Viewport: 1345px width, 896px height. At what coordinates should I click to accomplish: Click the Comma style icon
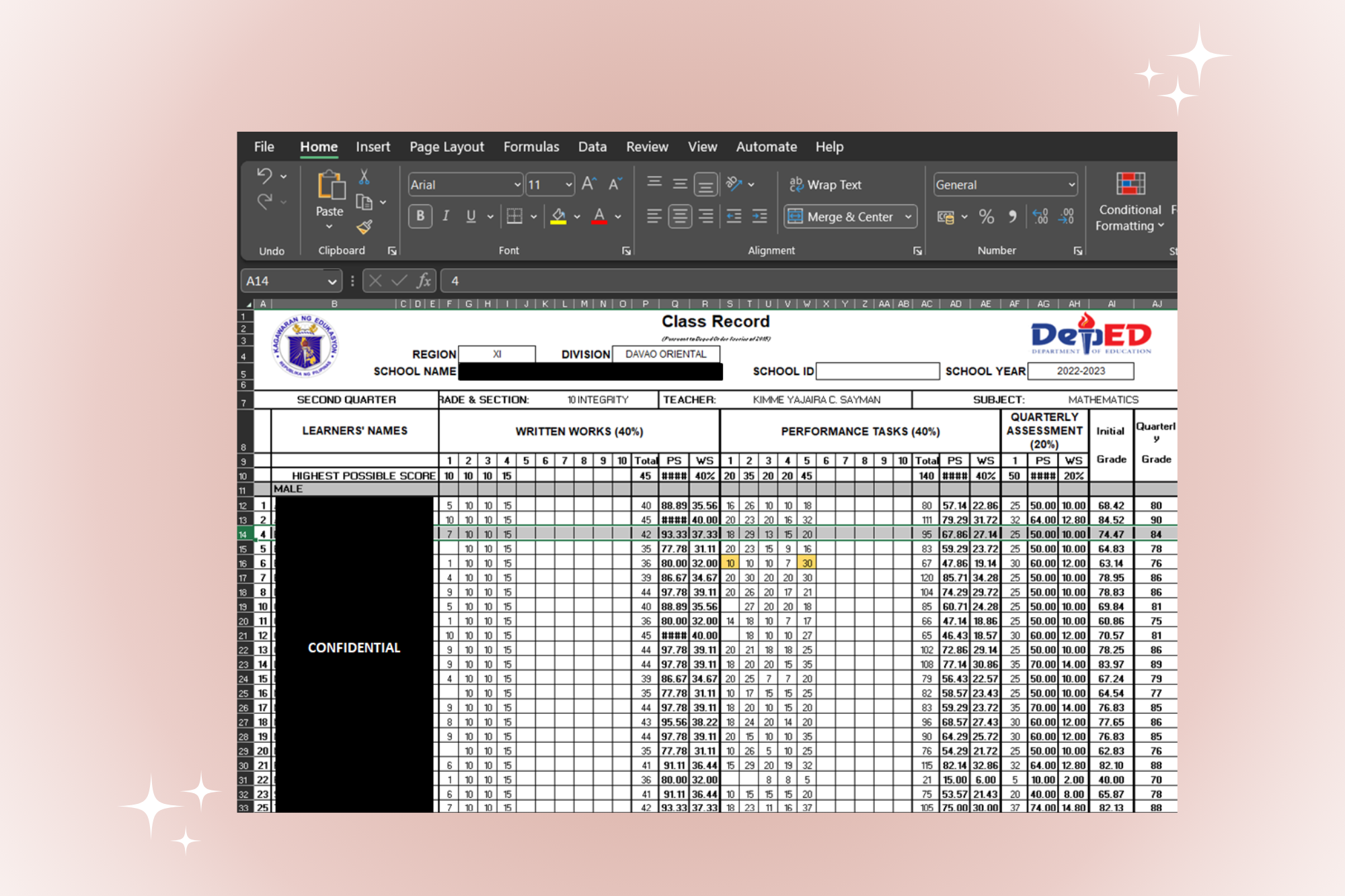tap(1013, 216)
